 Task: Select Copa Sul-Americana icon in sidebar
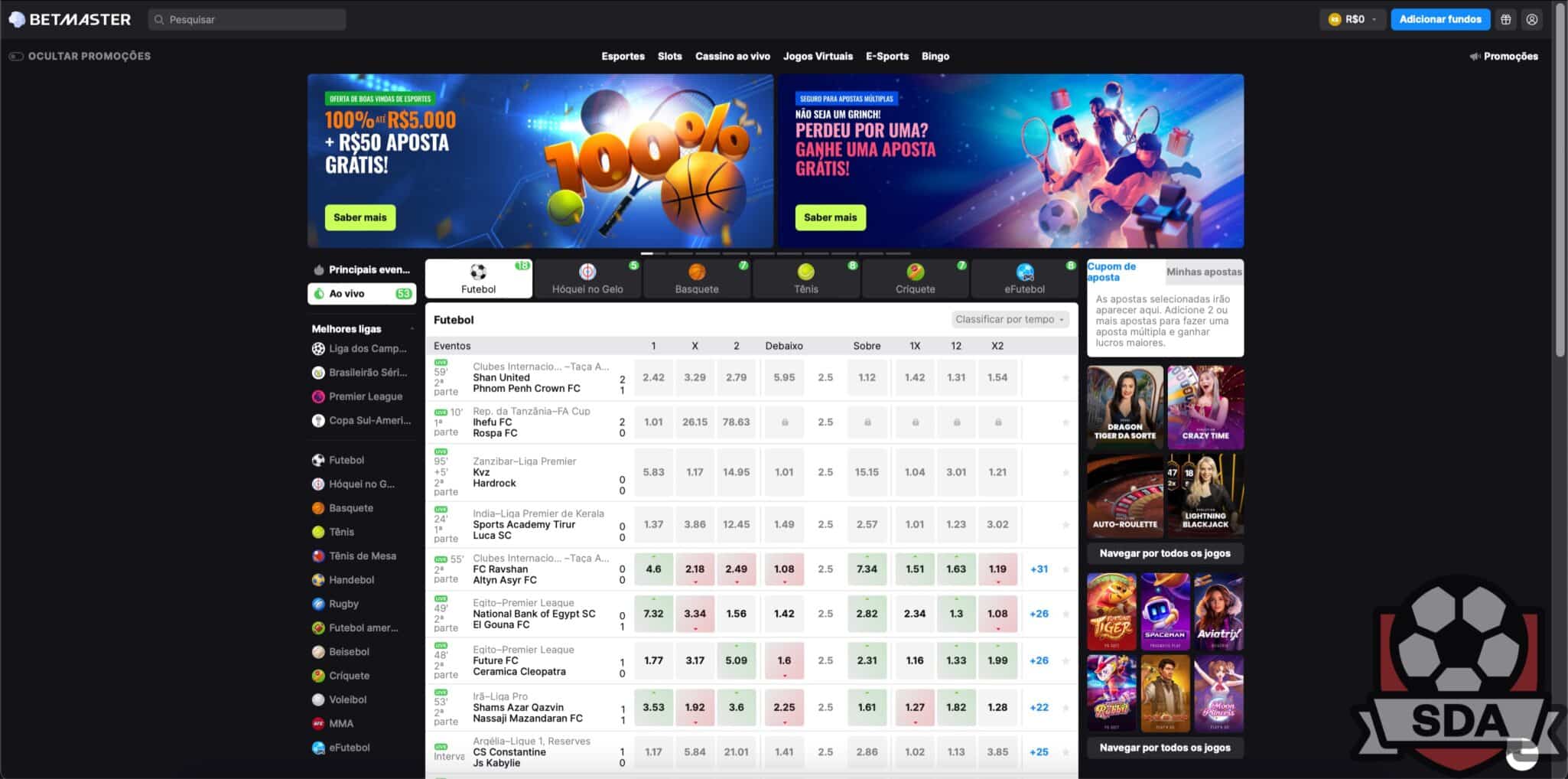point(318,420)
